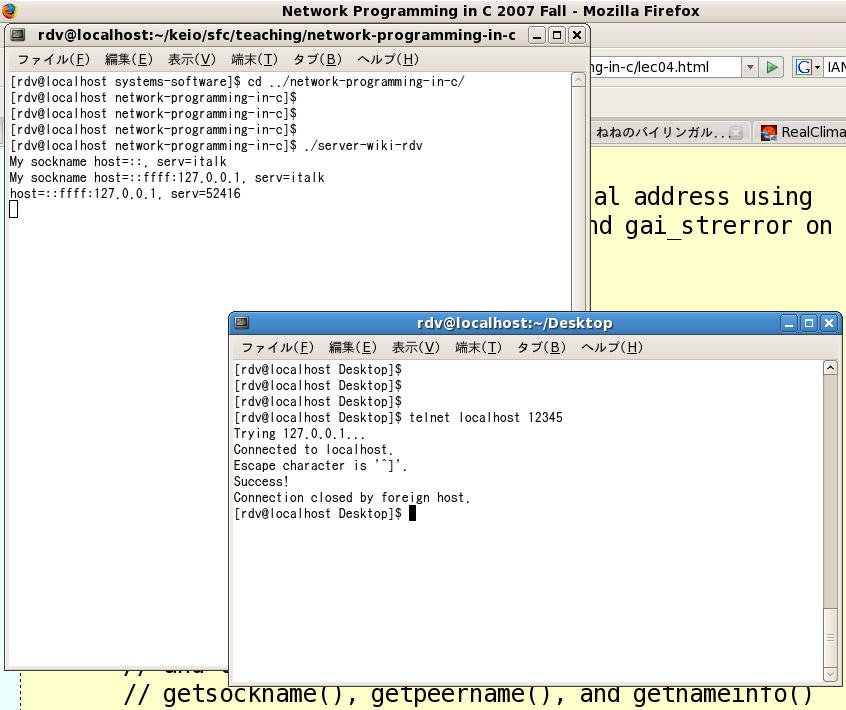Image resolution: width=846 pixels, height=710 pixels.
Task: Click the Google search engine icon
Action: tap(803, 67)
